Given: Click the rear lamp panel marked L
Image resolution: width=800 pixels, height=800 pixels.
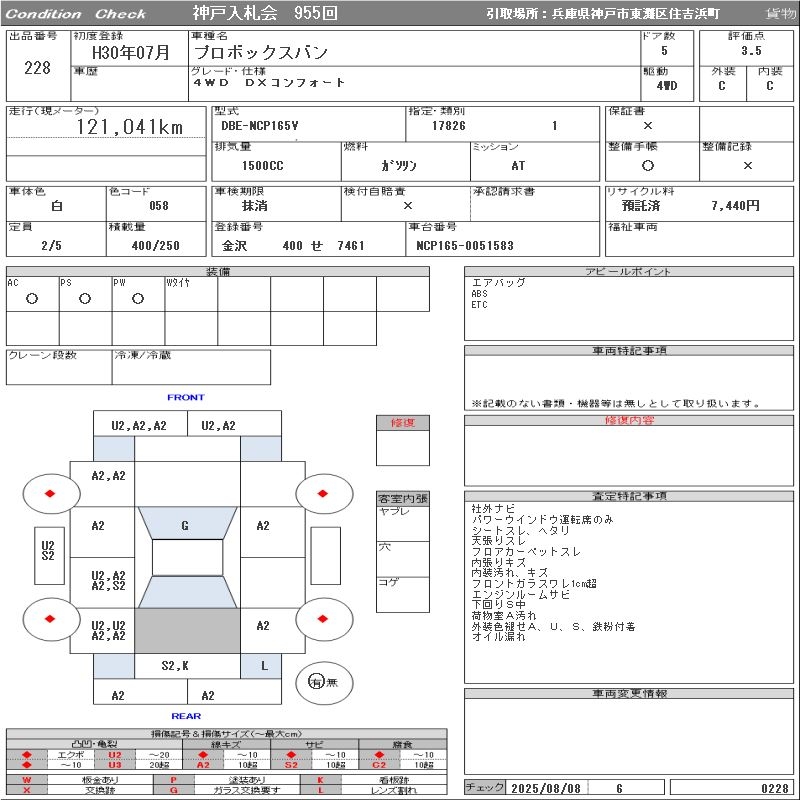Looking at the screenshot, I should click(x=264, y=665).
